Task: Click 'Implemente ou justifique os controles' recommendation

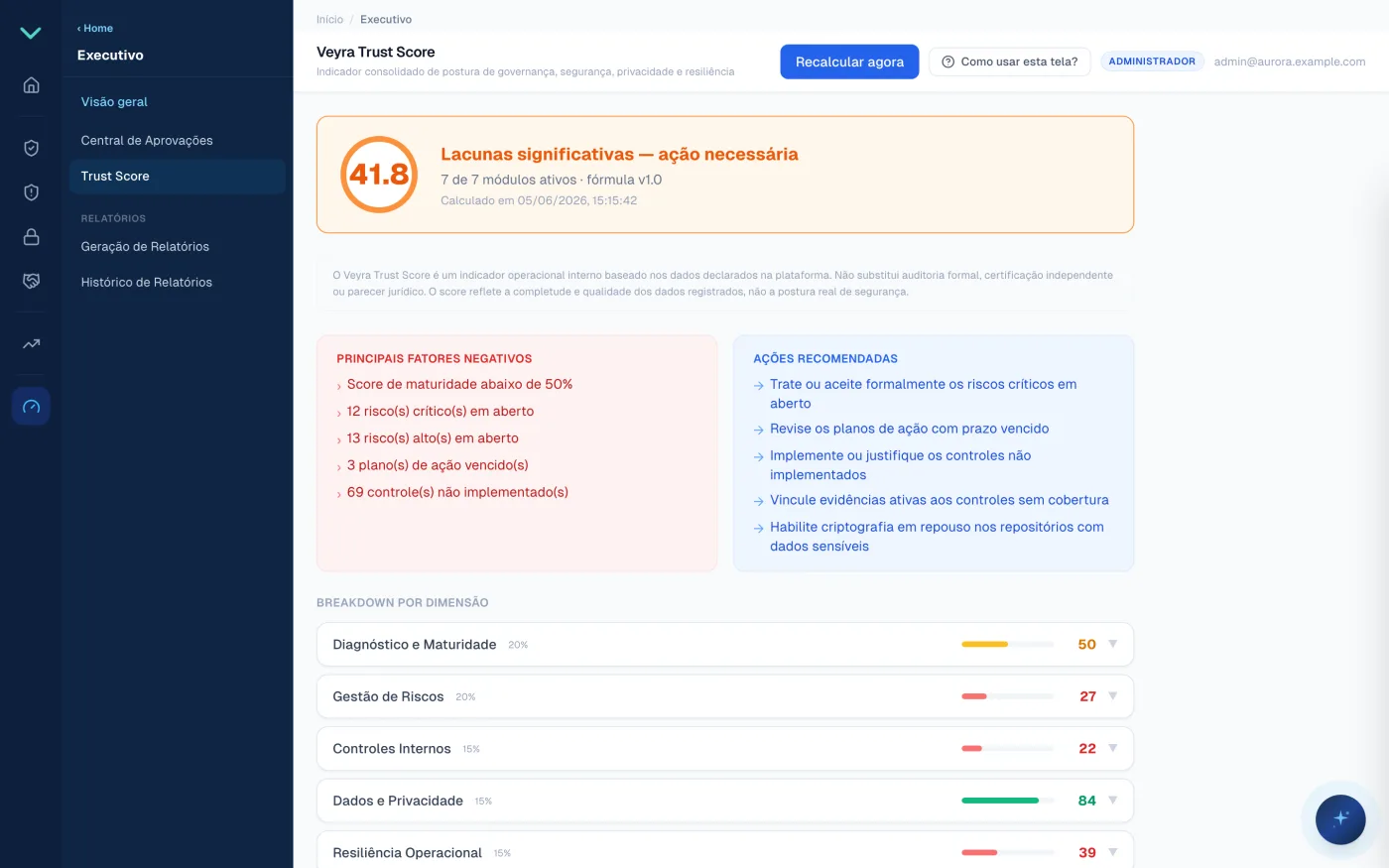Action: (x=900, y=465)
